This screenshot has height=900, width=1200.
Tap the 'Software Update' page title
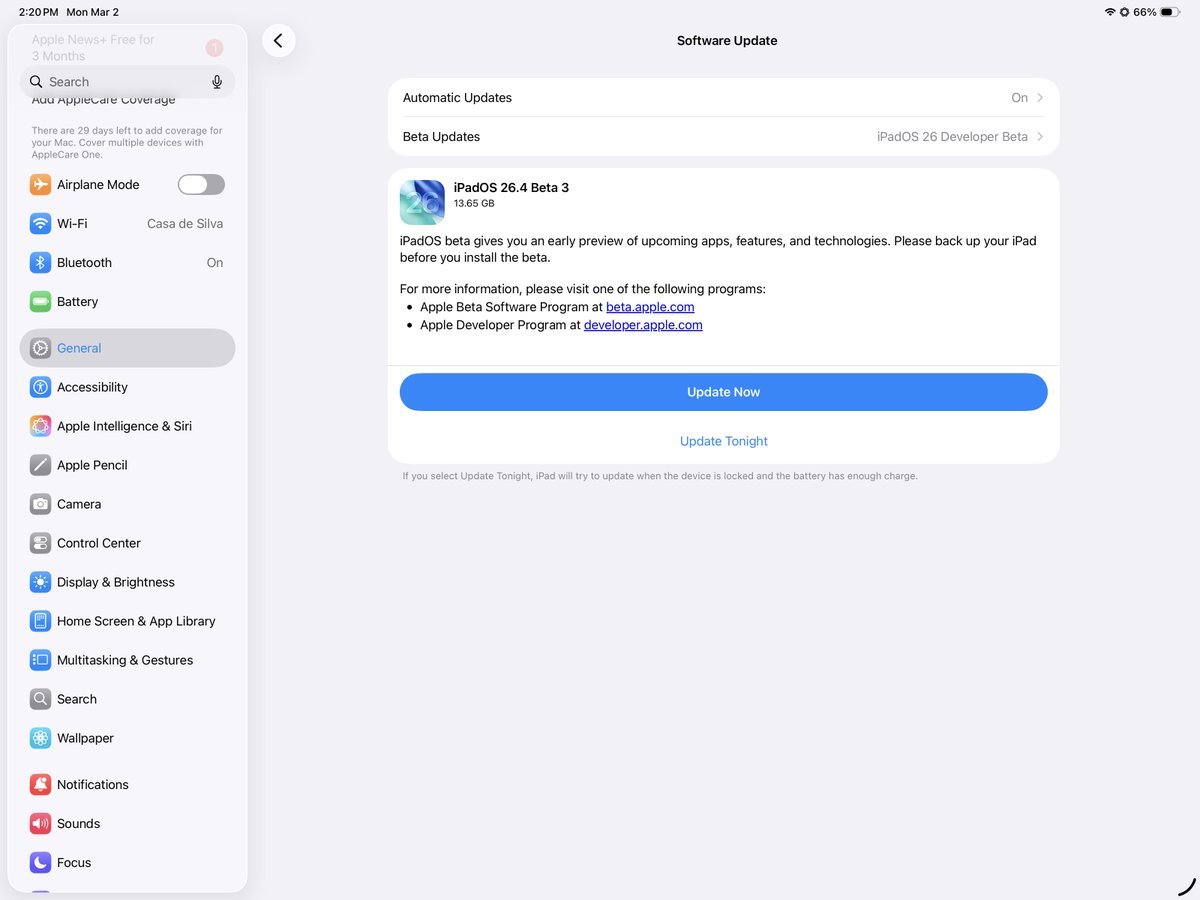pos(727,41)
